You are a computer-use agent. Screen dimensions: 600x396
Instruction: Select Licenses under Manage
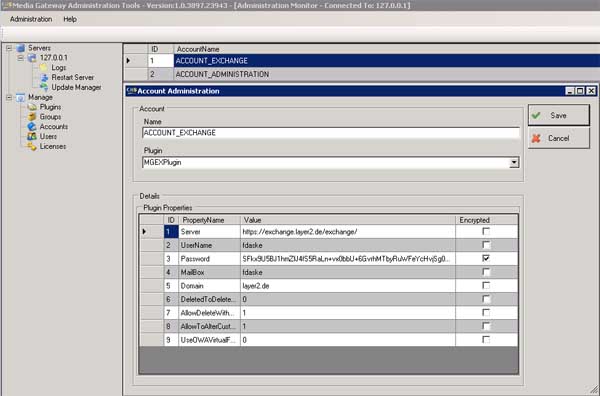tap(53, 147)
